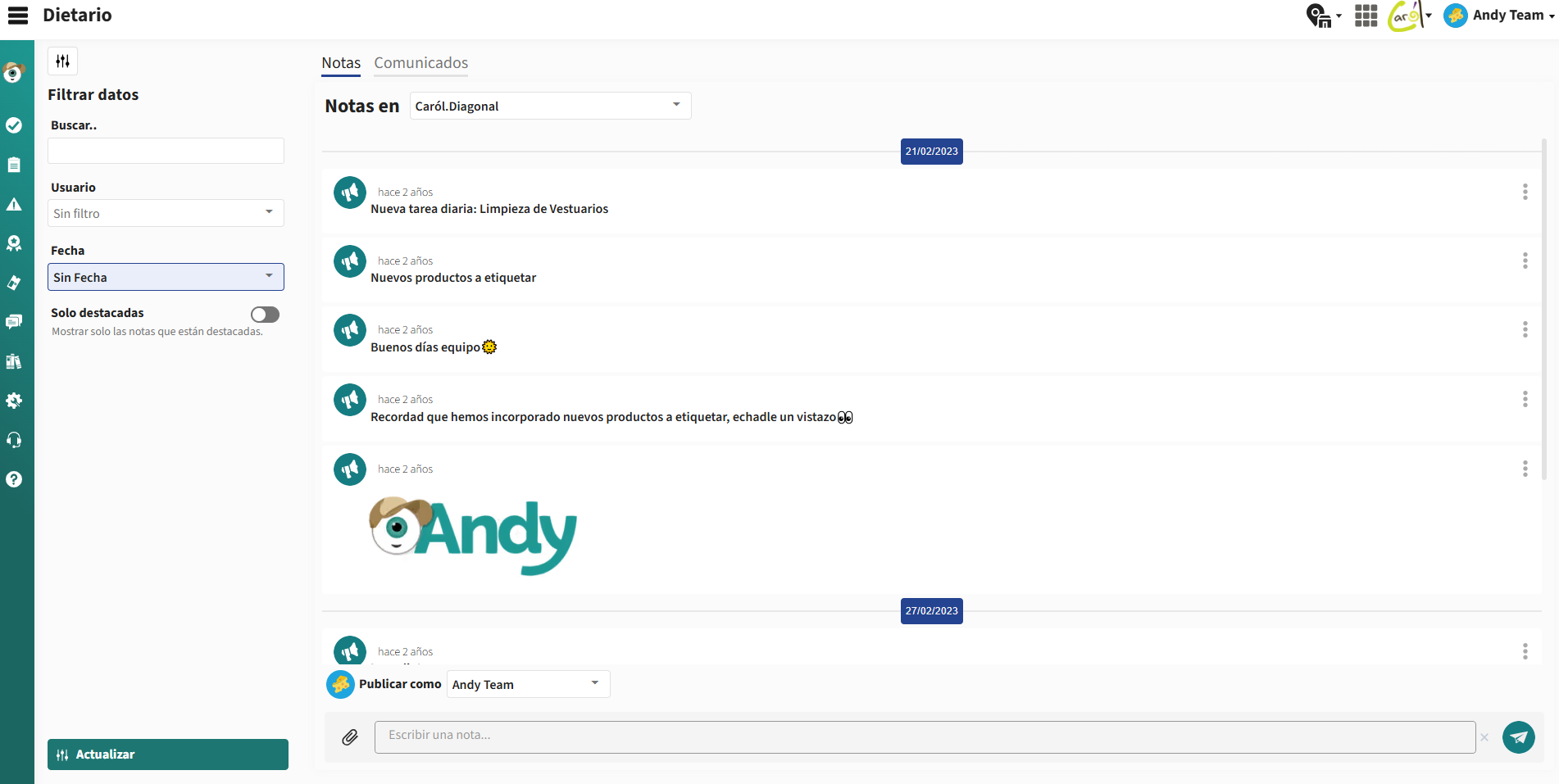The image size is (1559, 784).
Task: Focus the Buscar search field
Action: tap(166, 151)
